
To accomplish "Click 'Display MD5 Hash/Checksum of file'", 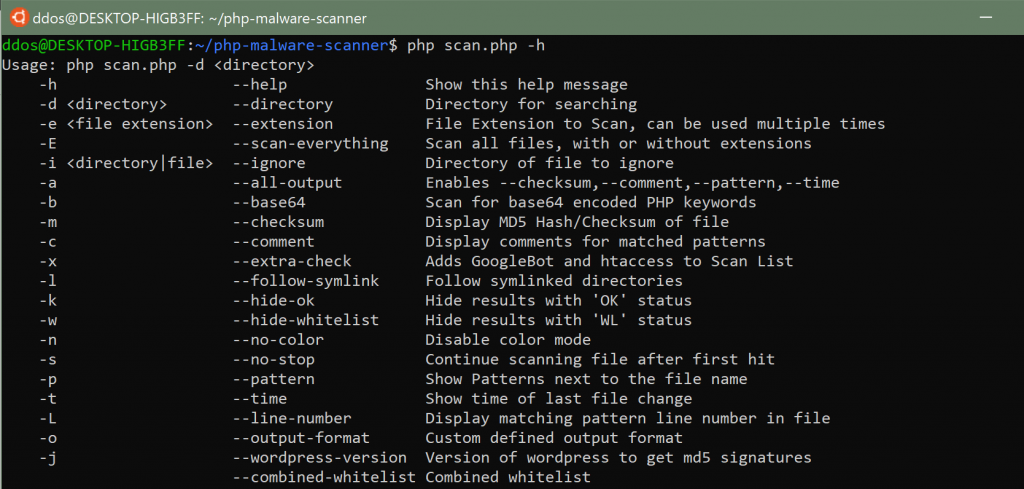I will coord(577,222).
